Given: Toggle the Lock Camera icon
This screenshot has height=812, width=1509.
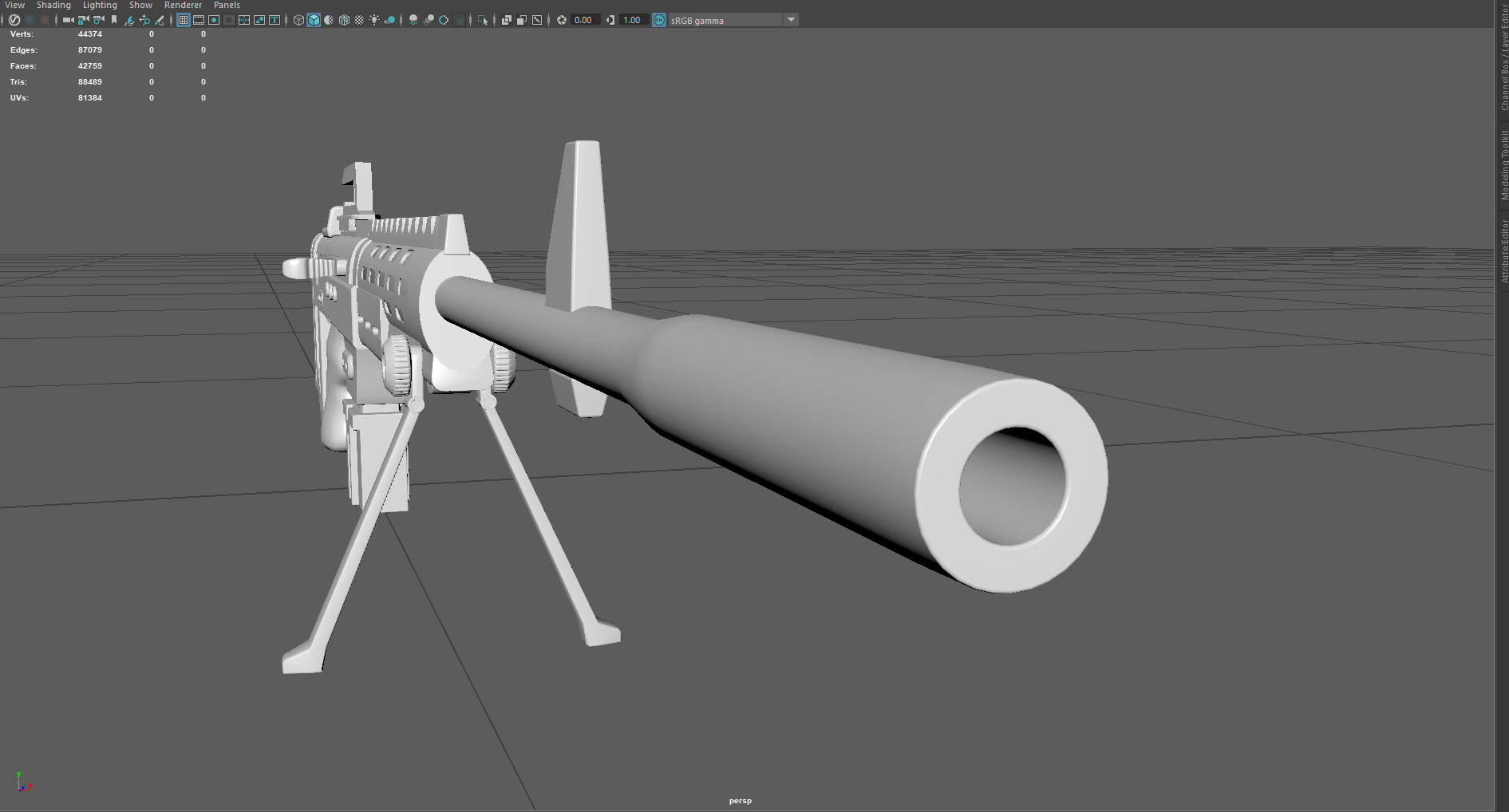Looking at the screenshot, I should point(83,20).
